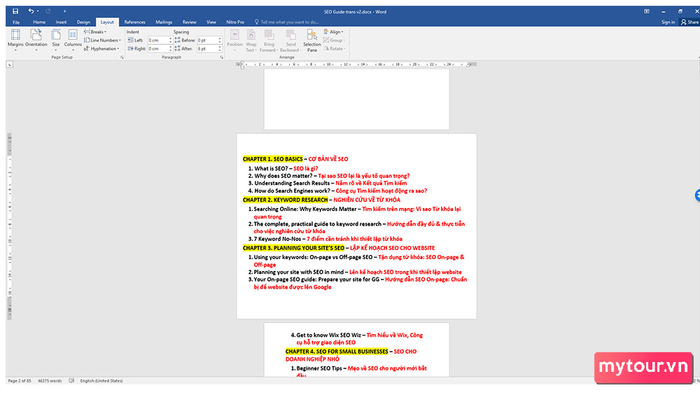Open the Undo history dropdown arrow
This screenshot has height=393, width=700.
[x=38, y=11]
